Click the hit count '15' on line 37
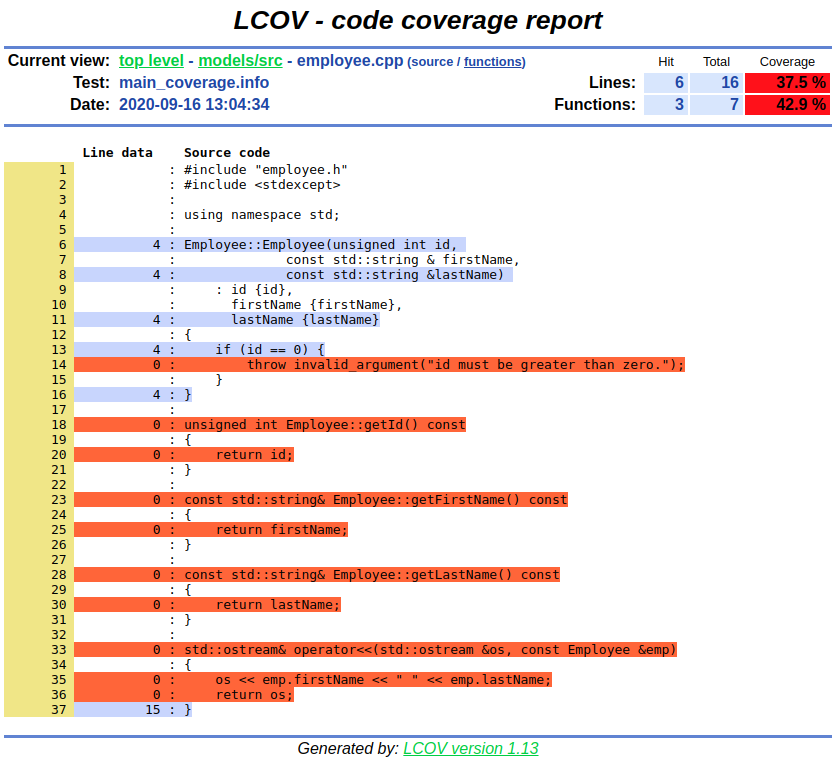This screenshot has width=838, height=762. tap(153, 710)
